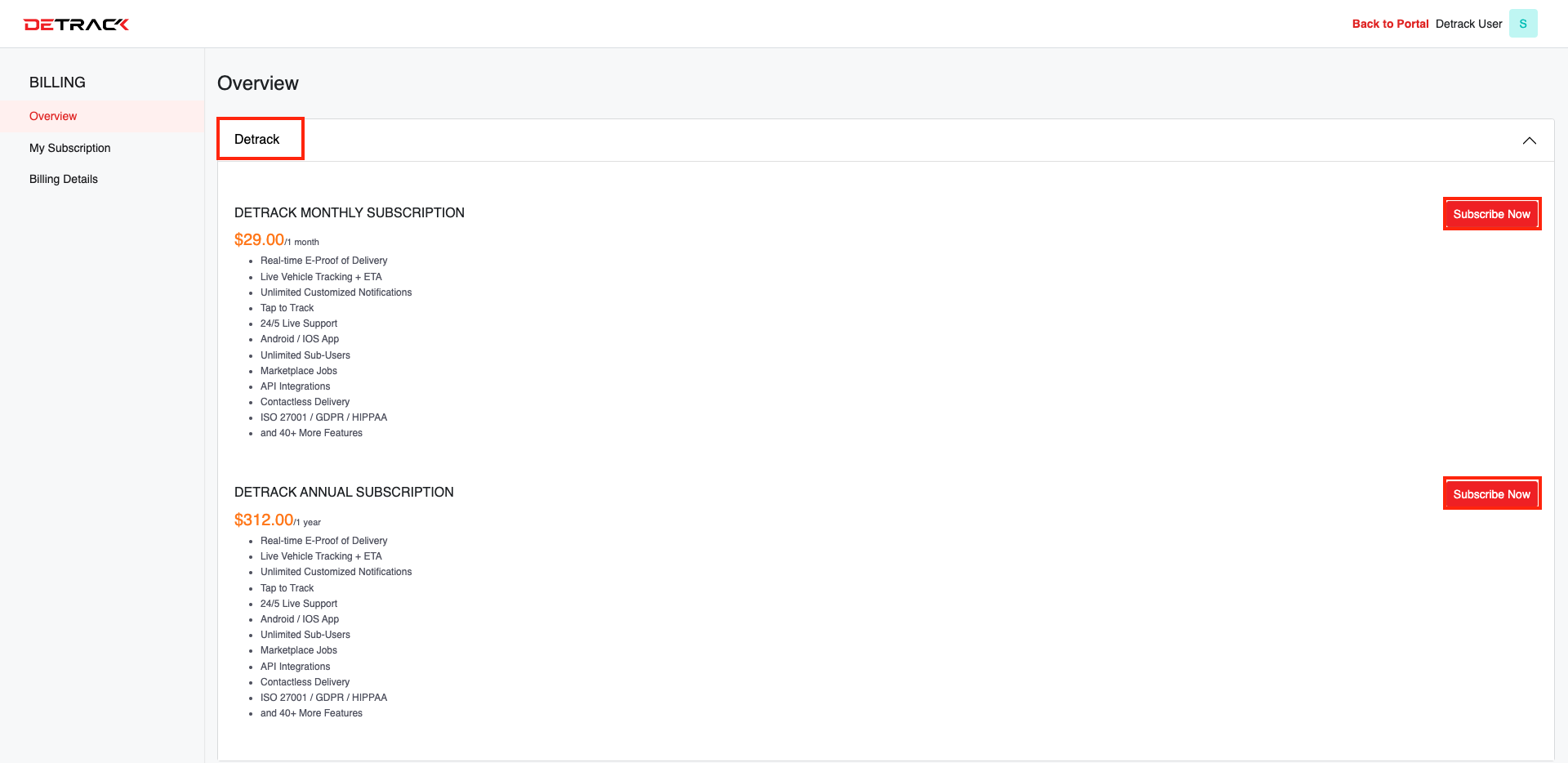
Task: Click monthly plan's Live Vehicle Tracking + ETA
Action: pos(321,277)
